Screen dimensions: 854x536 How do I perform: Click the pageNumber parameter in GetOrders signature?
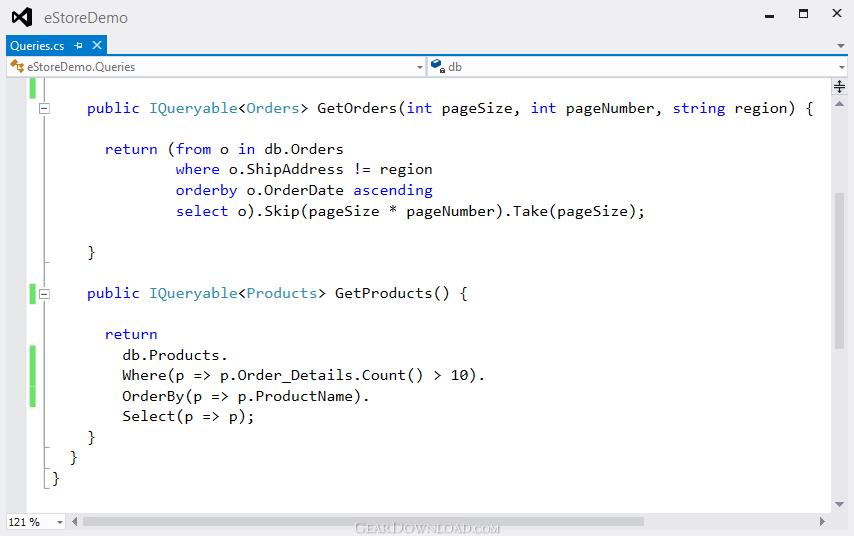pyautogui.click(x=610, y=108)
